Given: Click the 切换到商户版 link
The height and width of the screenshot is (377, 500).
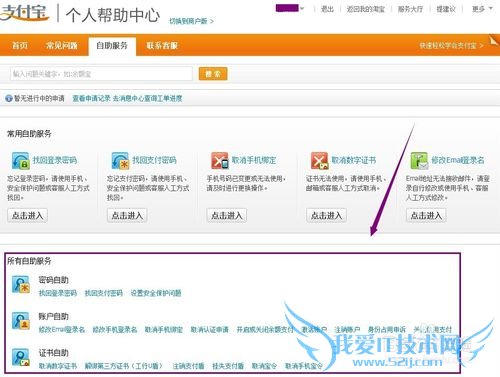Looking at the screenshot, I should [x=191, y=21].
